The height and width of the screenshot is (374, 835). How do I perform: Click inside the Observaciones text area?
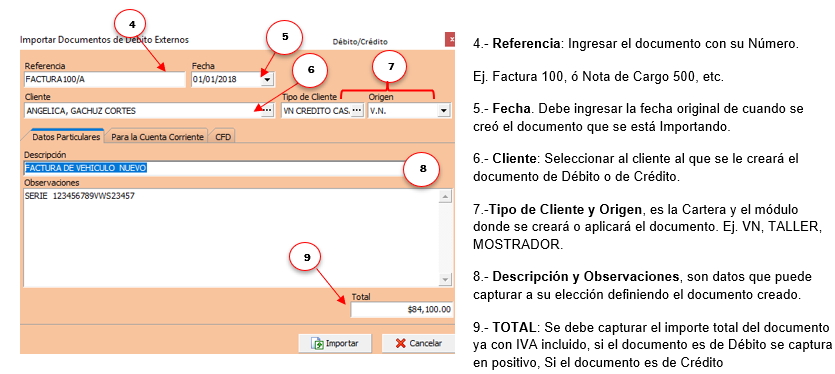232,238
